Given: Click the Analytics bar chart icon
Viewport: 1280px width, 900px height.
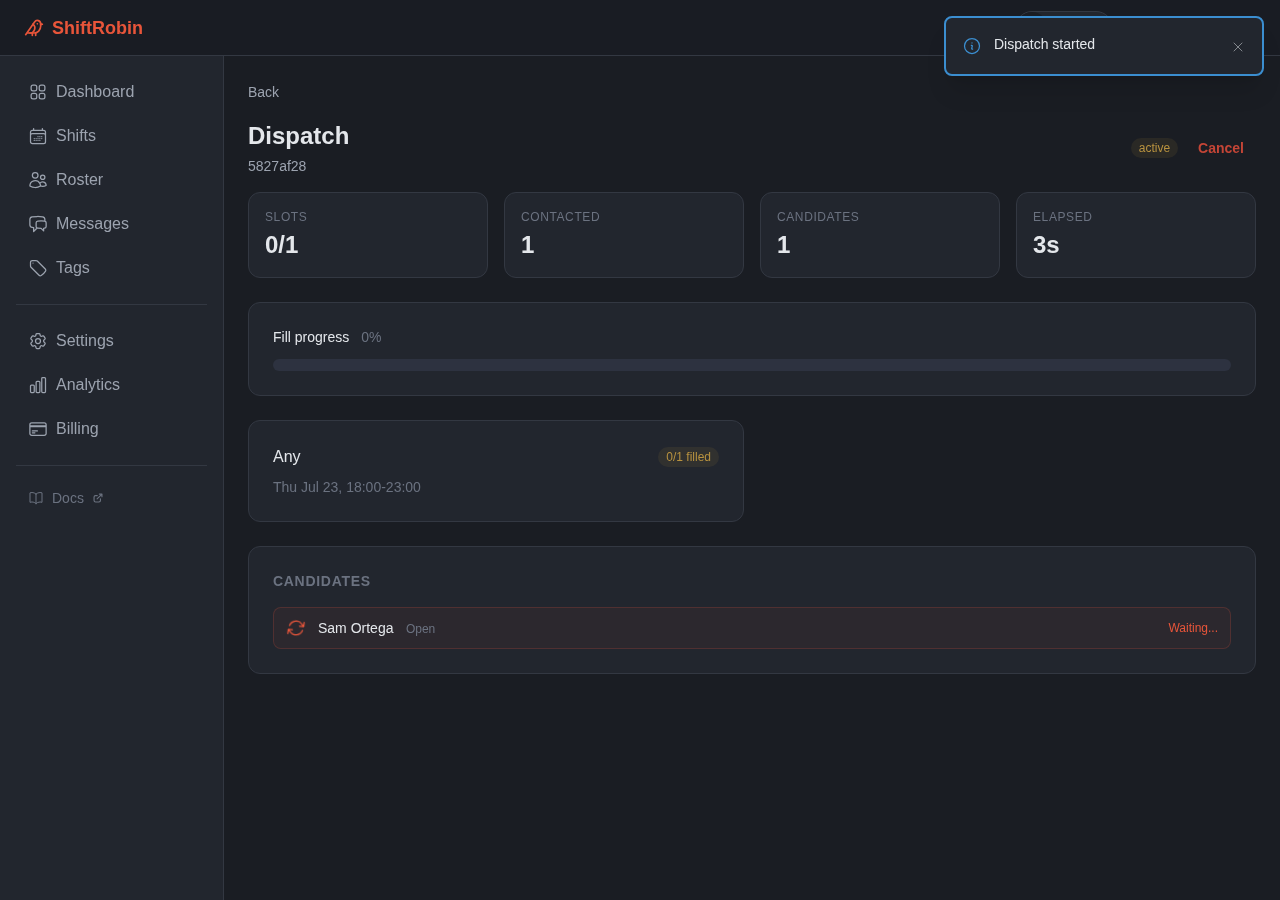Looking at the screenshot, I should click(x=38, y=385).
